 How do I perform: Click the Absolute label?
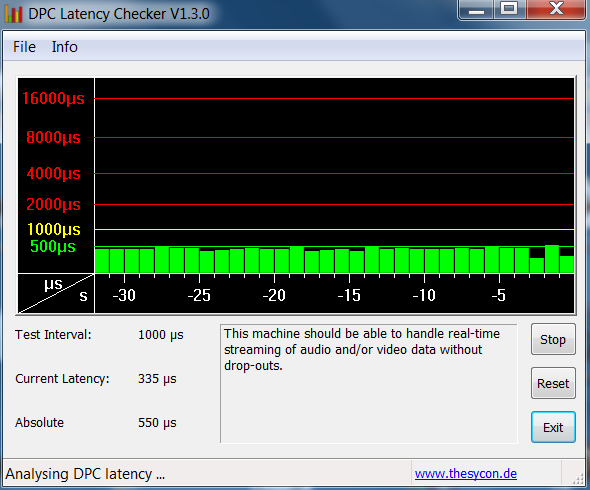(39, 423)
